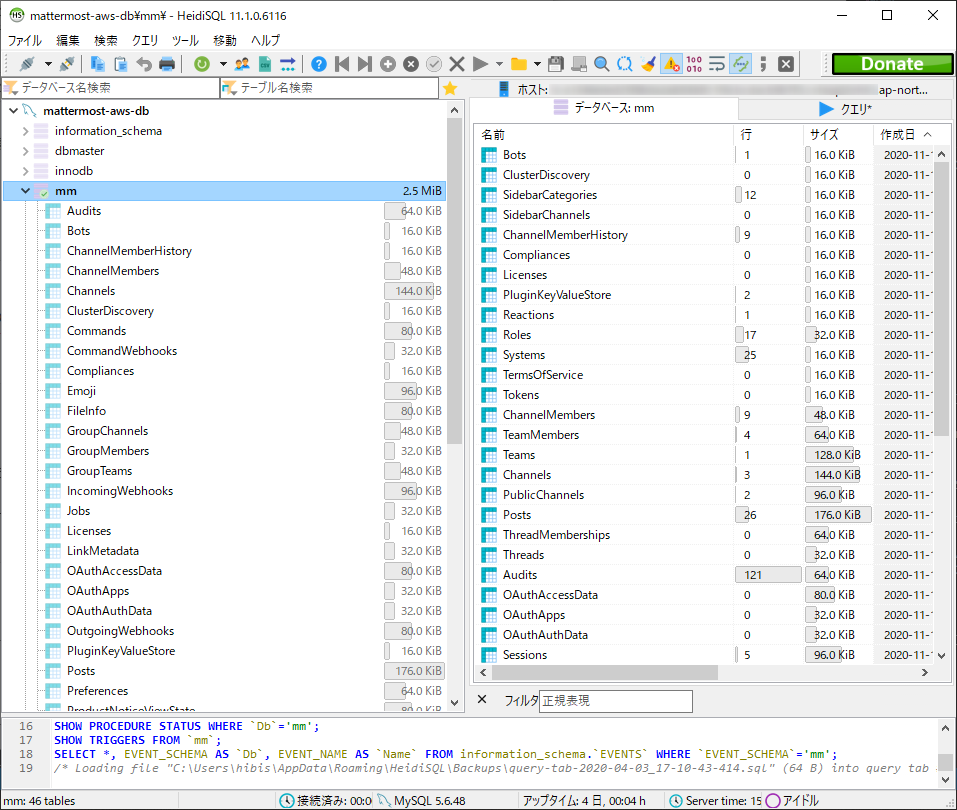This screenshot has width=957, height=810.
Task: Switch to the ホスト tab
Action: [711, 89]
